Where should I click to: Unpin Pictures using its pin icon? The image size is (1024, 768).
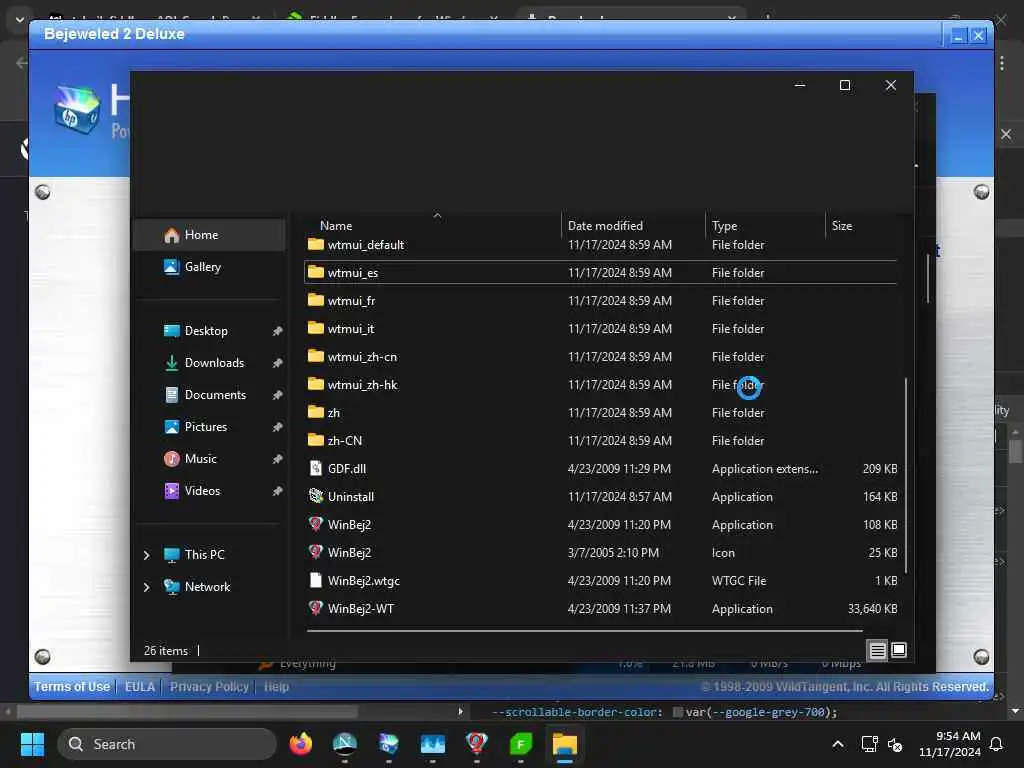pyautogui.click(x=278, y=427)
